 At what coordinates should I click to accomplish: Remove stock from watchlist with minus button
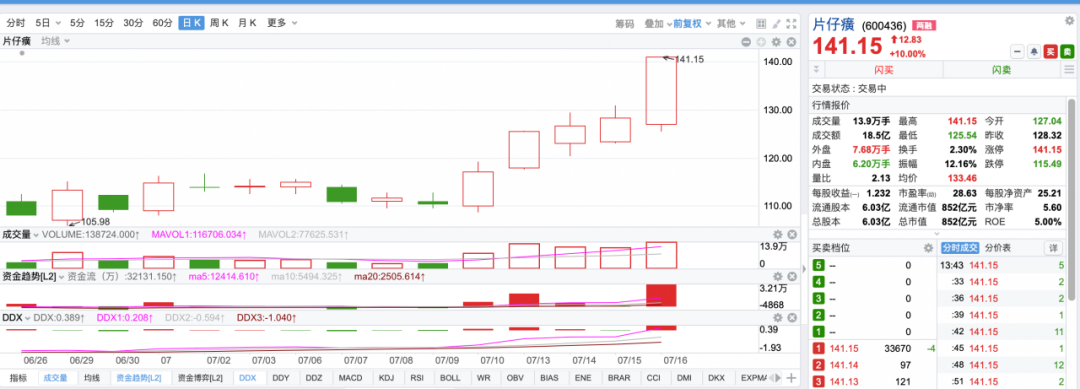click(x=1017, y=52)
